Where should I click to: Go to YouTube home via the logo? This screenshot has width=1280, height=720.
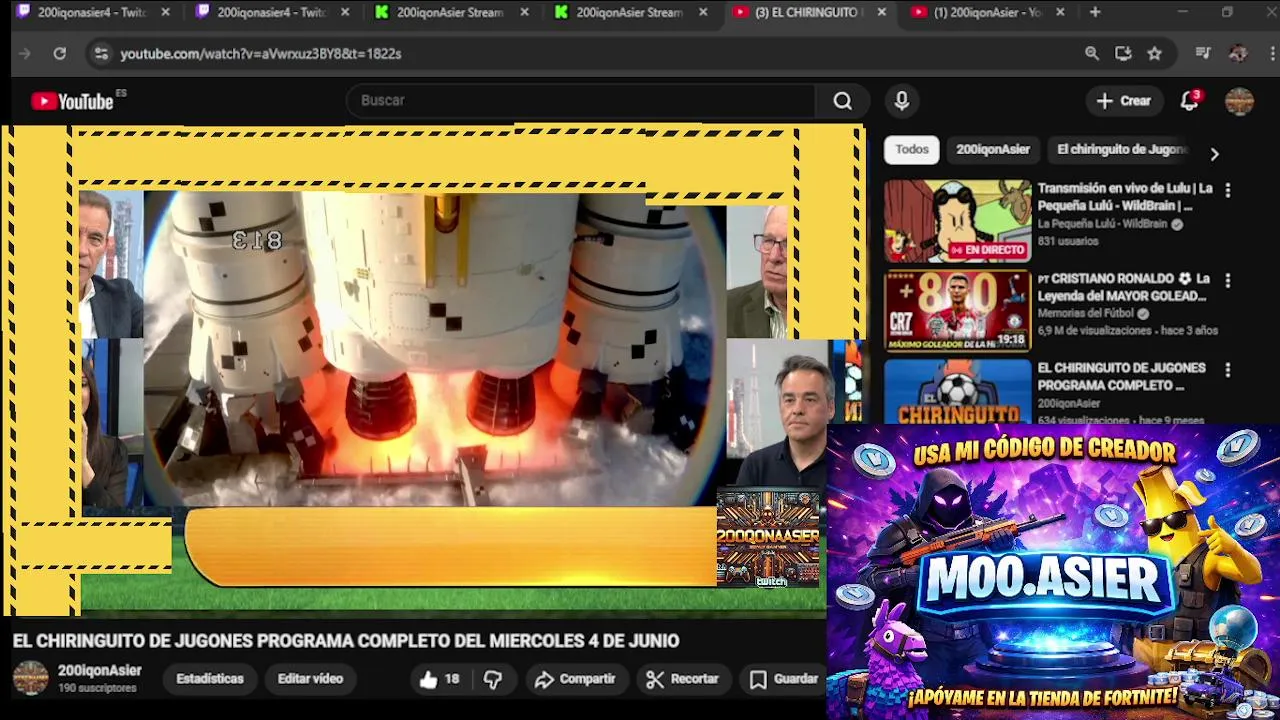73,101
